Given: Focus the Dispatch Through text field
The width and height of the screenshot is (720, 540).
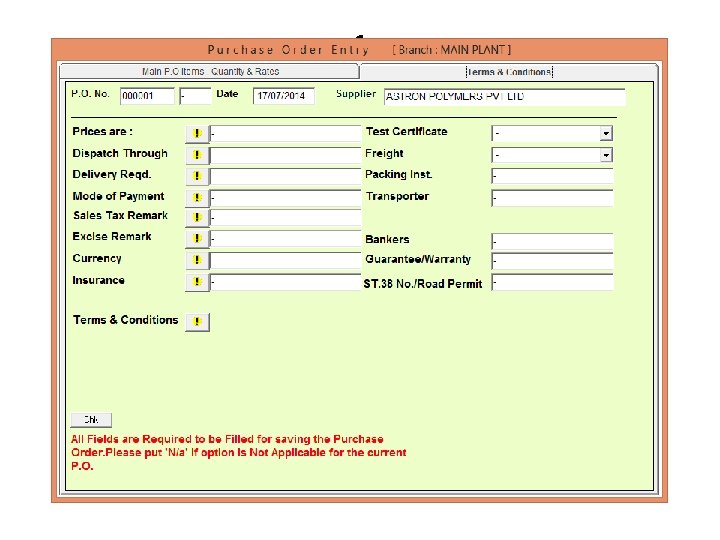Looking at the screenshot, I should click(x=286, y=155).
